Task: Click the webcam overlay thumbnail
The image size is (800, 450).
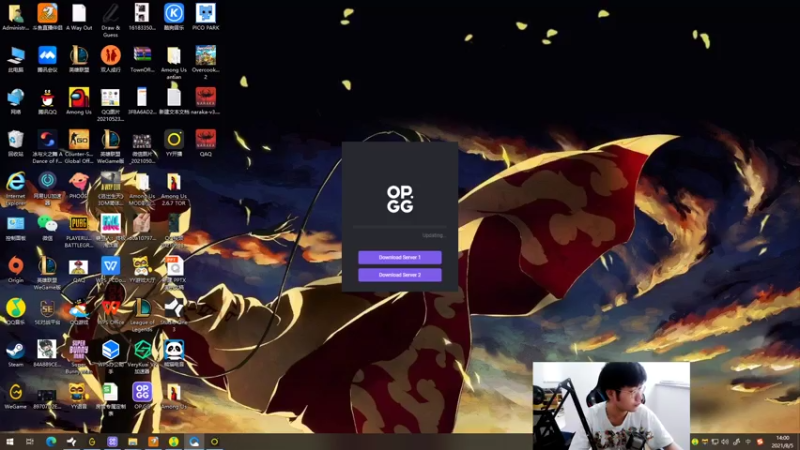Action: (x=611, y=406)
